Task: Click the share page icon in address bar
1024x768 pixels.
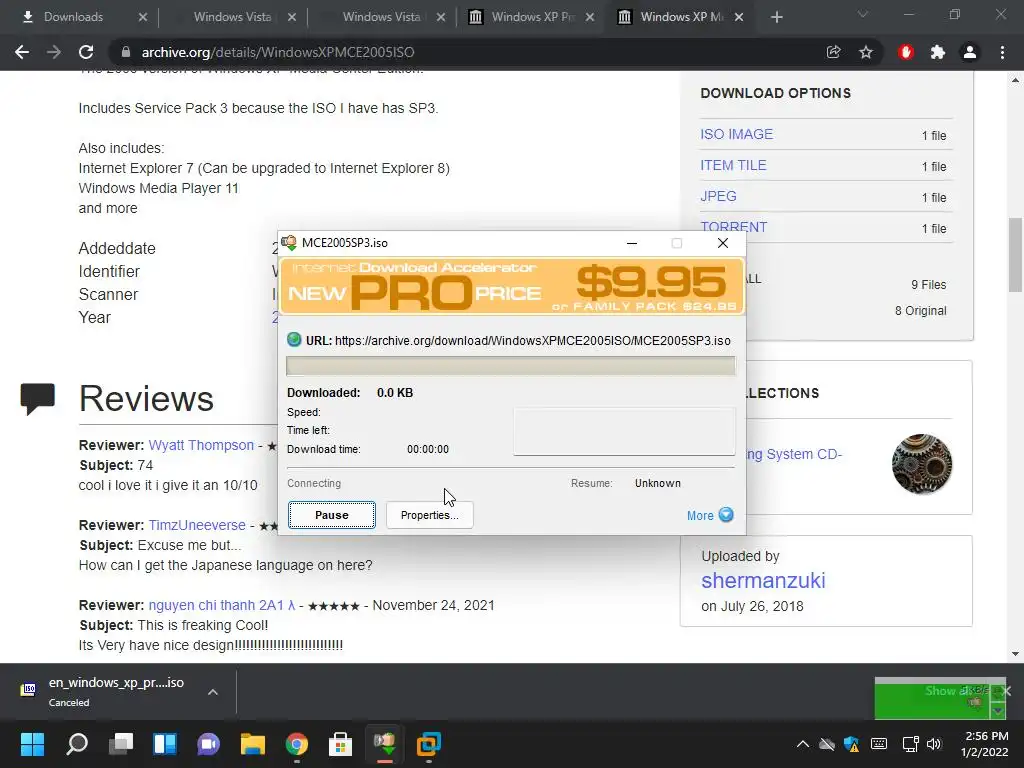Action: click(x=833, y=52)
